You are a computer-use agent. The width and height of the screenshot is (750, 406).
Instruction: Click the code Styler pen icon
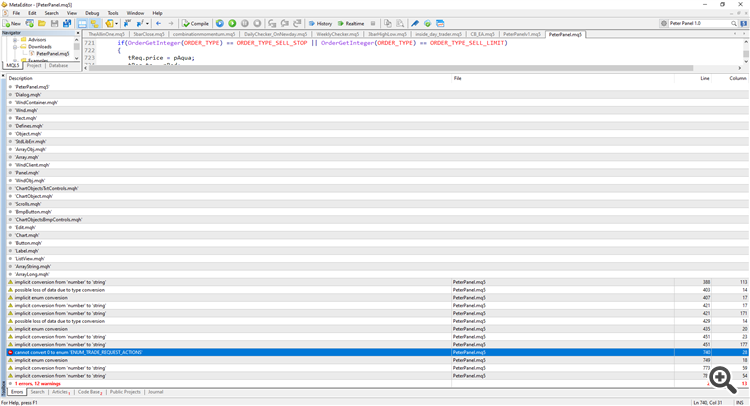(415, 23)
